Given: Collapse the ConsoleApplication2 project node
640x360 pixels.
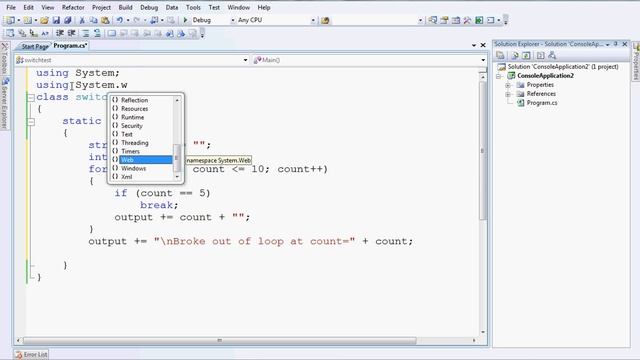Looking at the screenshot, I should tap(499, 76).
